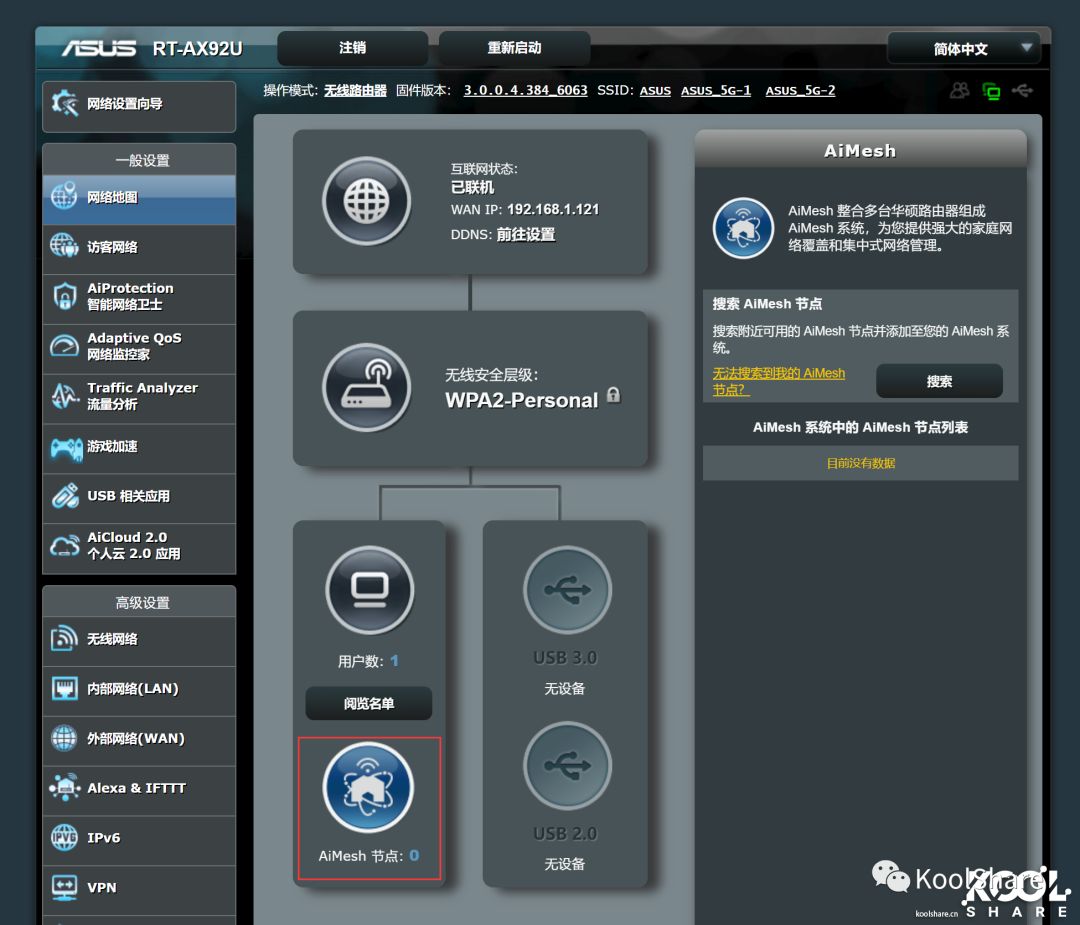1080x925 pixels.
Task: Open 无线网络 wireless settings
Action: 139,640
